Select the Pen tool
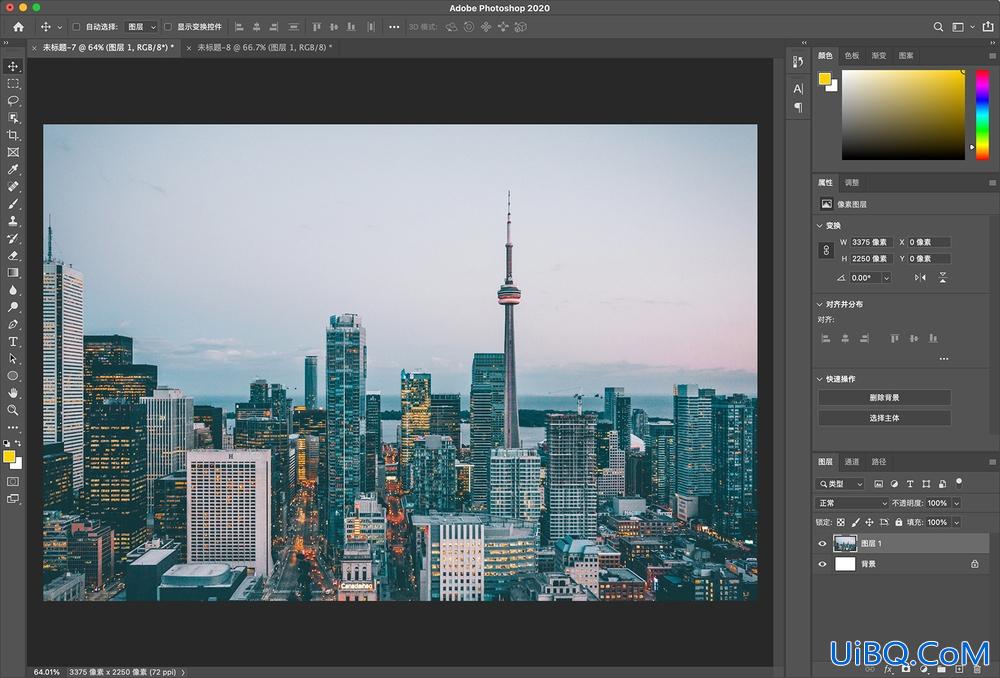This screenshot has width=1000, height=678. point(13,325)
